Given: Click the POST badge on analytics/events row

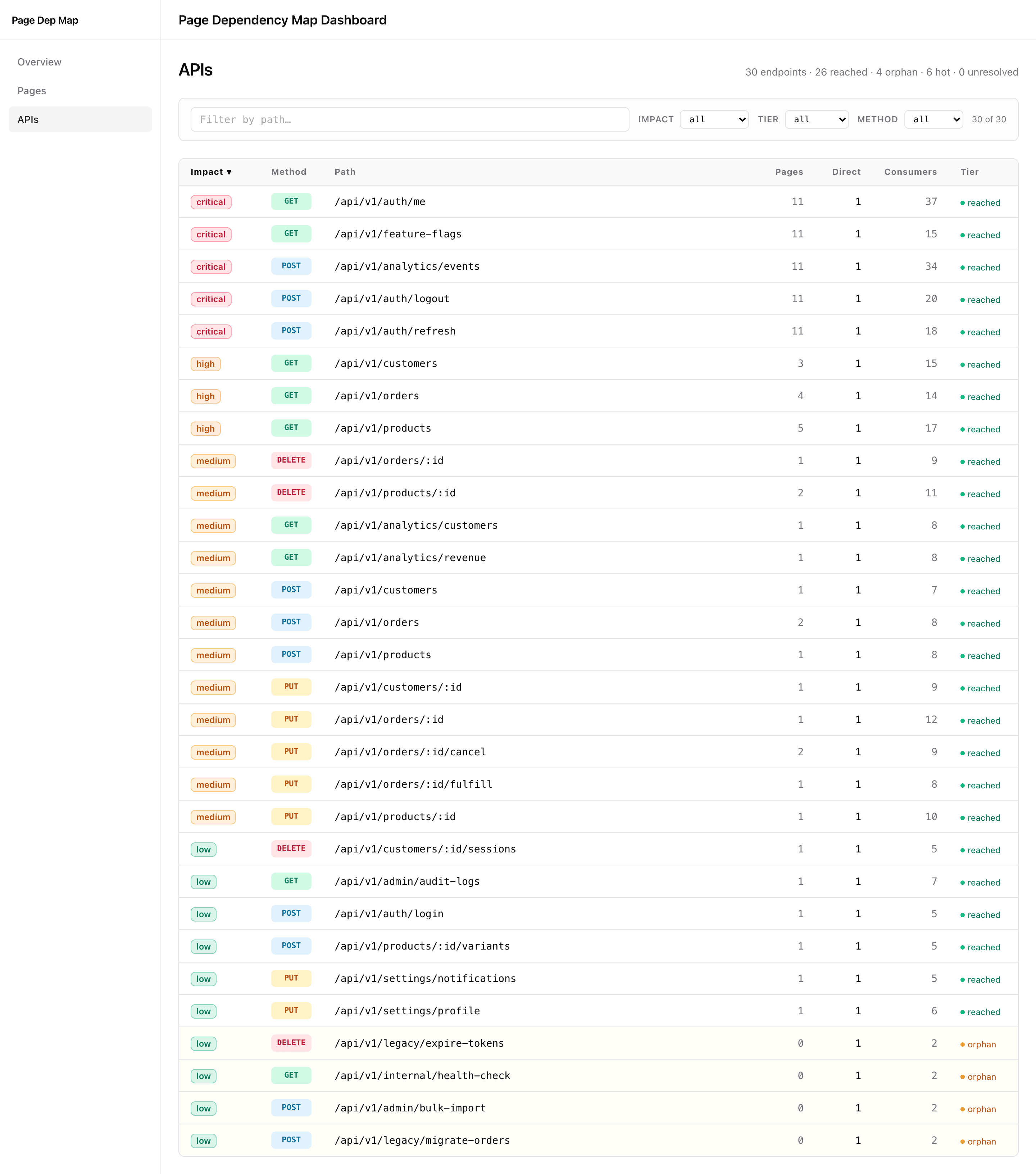Looking at the screenshot, I should point(291,266).
